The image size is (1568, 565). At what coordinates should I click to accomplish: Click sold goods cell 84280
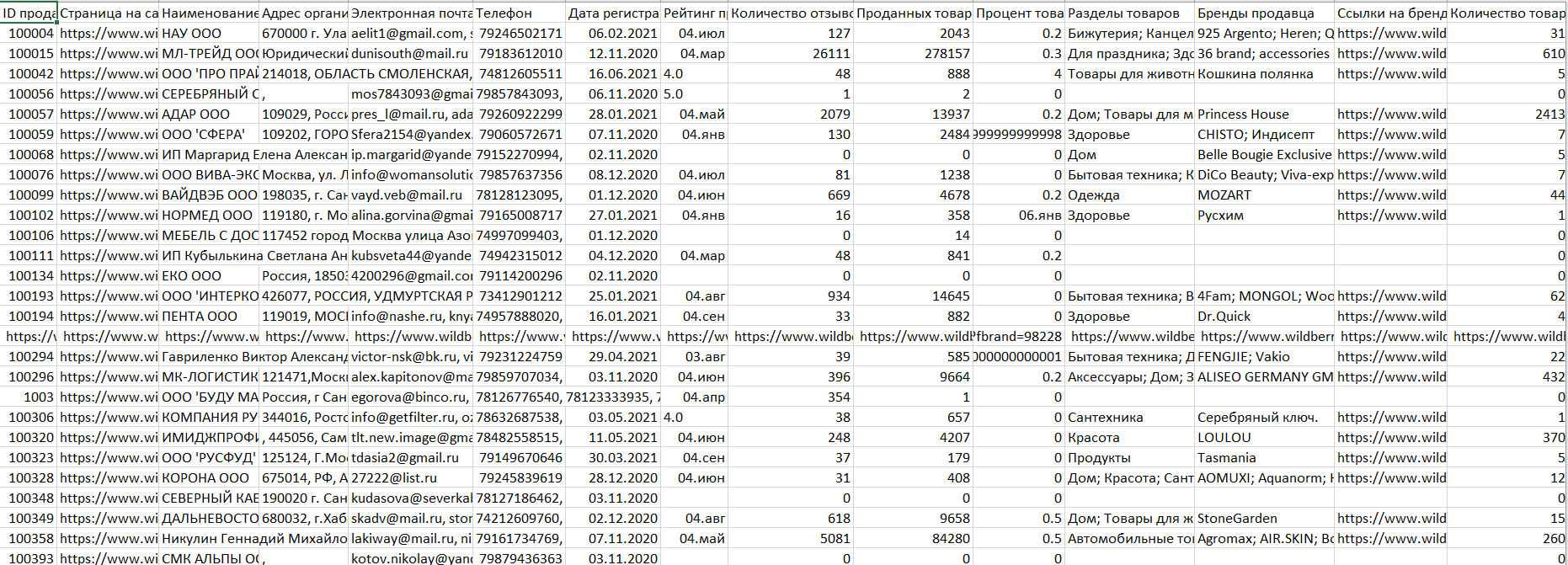tap(913, 538)
